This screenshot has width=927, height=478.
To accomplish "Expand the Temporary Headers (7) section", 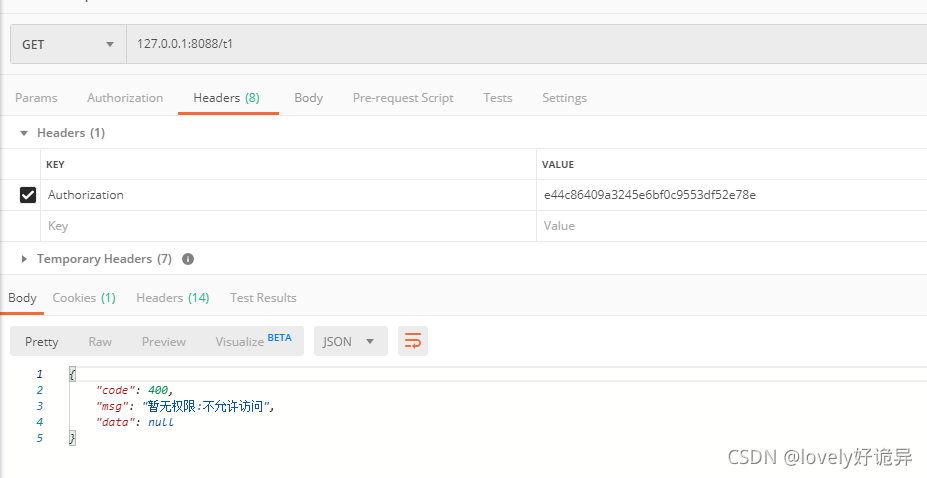I will 24,259.
